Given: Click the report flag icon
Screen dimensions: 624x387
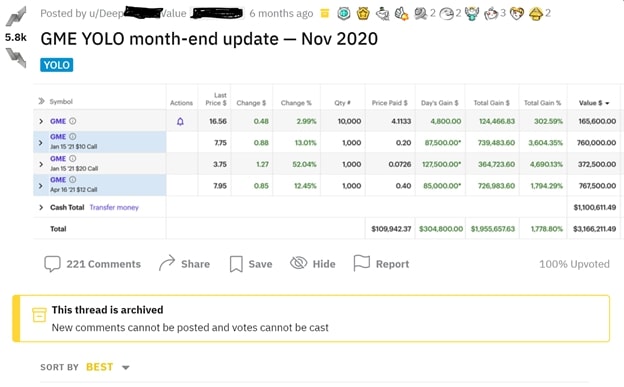Looking at the screenshot, I should pos(362,263).
